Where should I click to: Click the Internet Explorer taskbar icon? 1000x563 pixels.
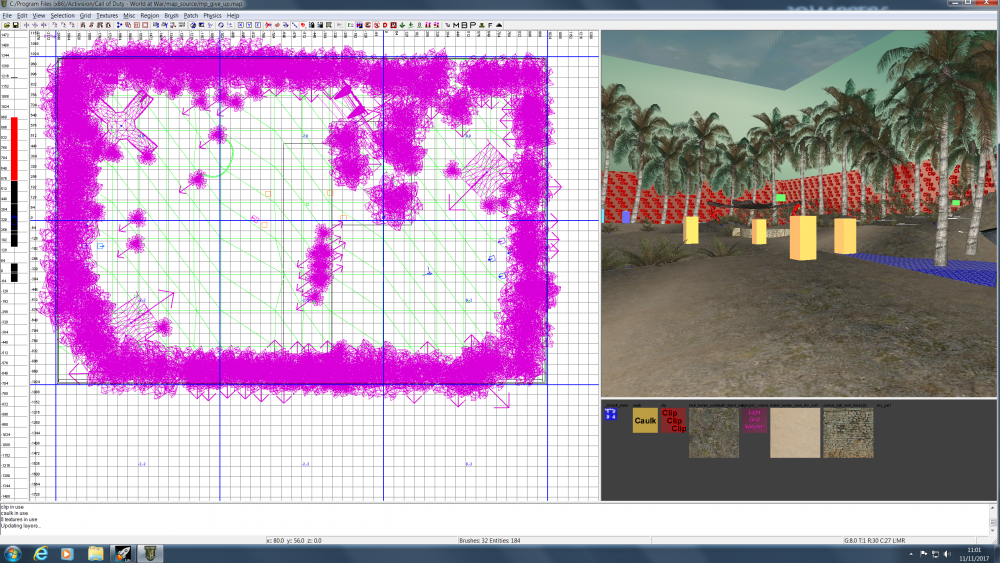pyautogui.click(x=41, y=553)
